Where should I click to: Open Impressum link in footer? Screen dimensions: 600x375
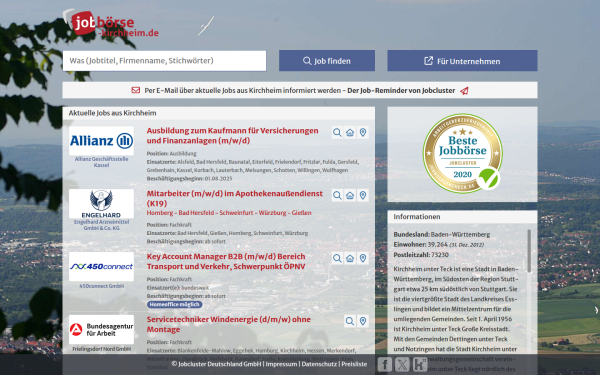click(x=281, y=364)
